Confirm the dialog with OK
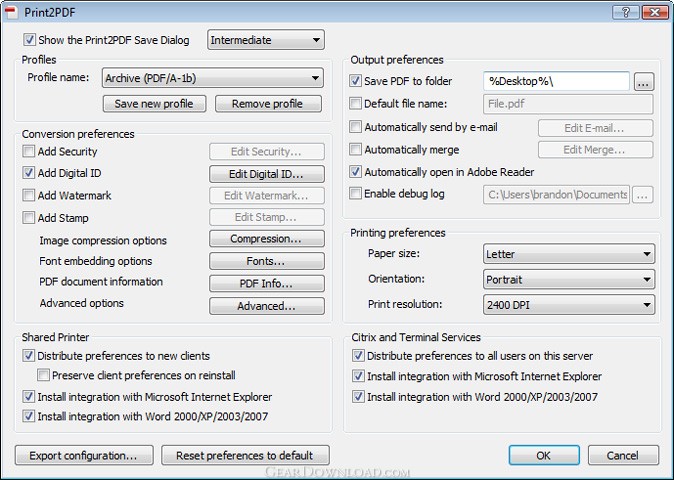This screenshot has height=480, width=674. tap(544, 456)
